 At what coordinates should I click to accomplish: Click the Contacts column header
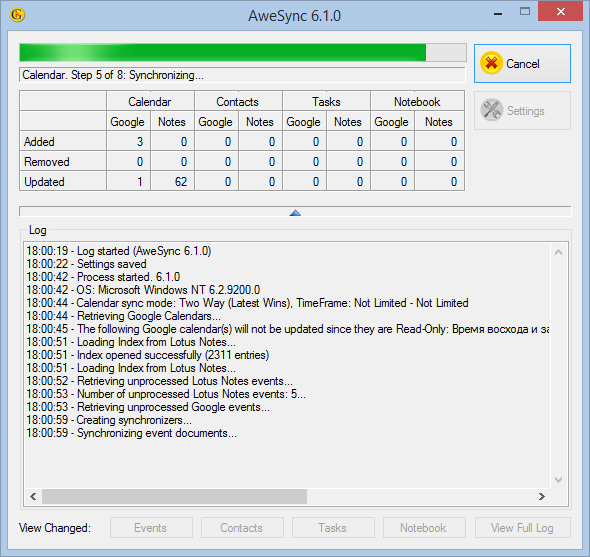[238, 102]
